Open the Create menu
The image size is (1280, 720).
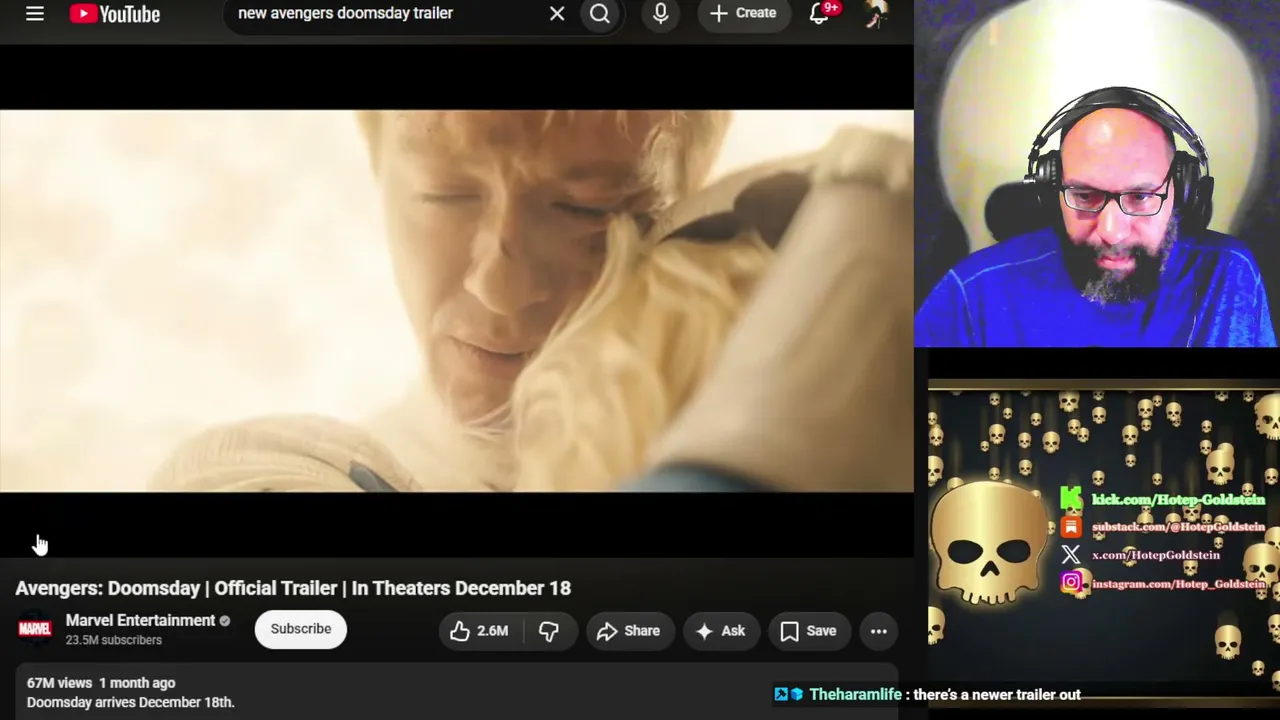743,13
